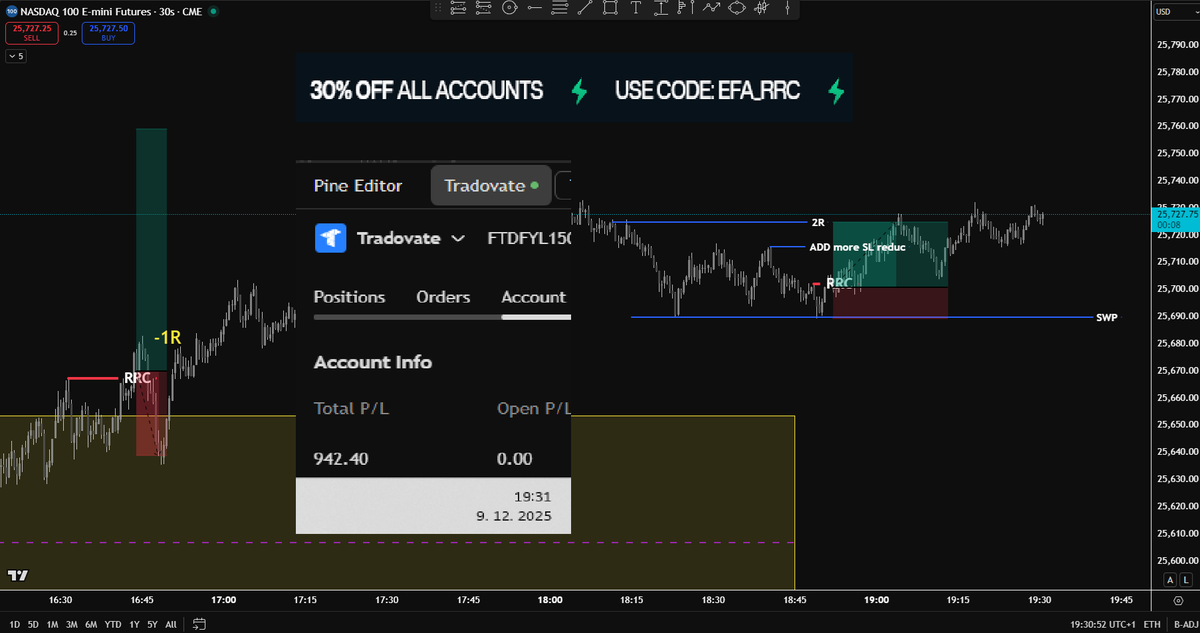
Task: Select the stacked horizontal levels tool
Action: pos(560,8)
